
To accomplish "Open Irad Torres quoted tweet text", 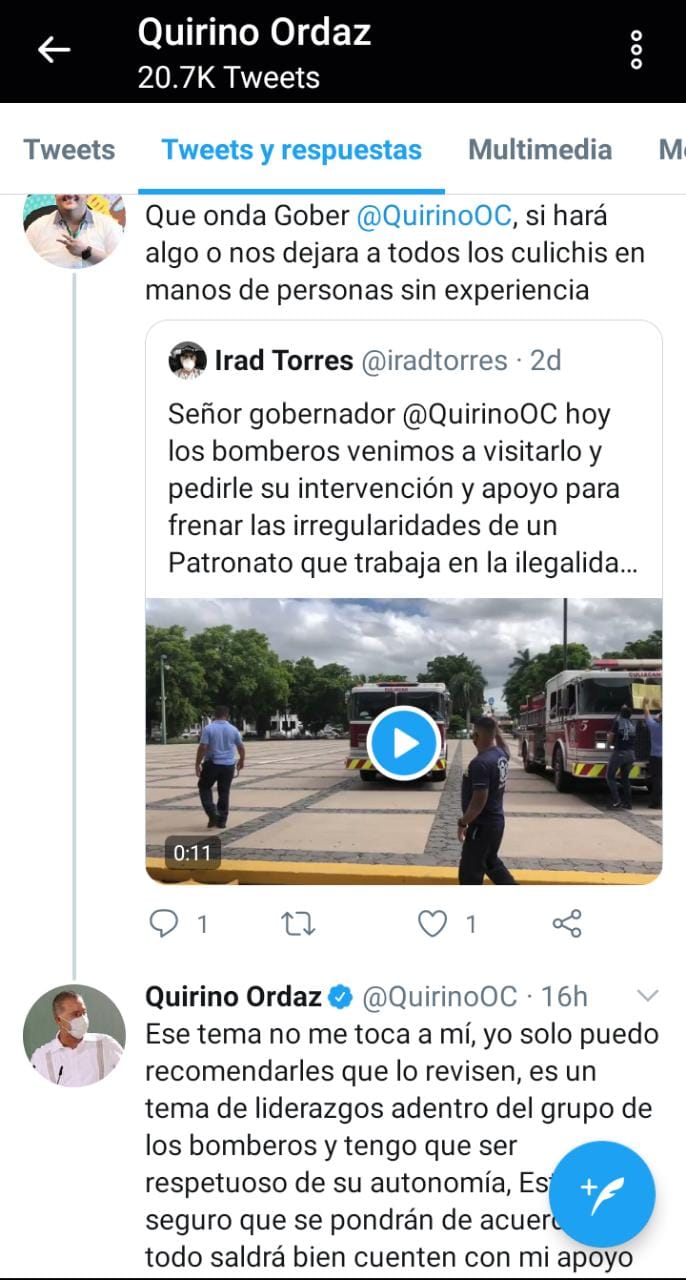I will point(394,488).
